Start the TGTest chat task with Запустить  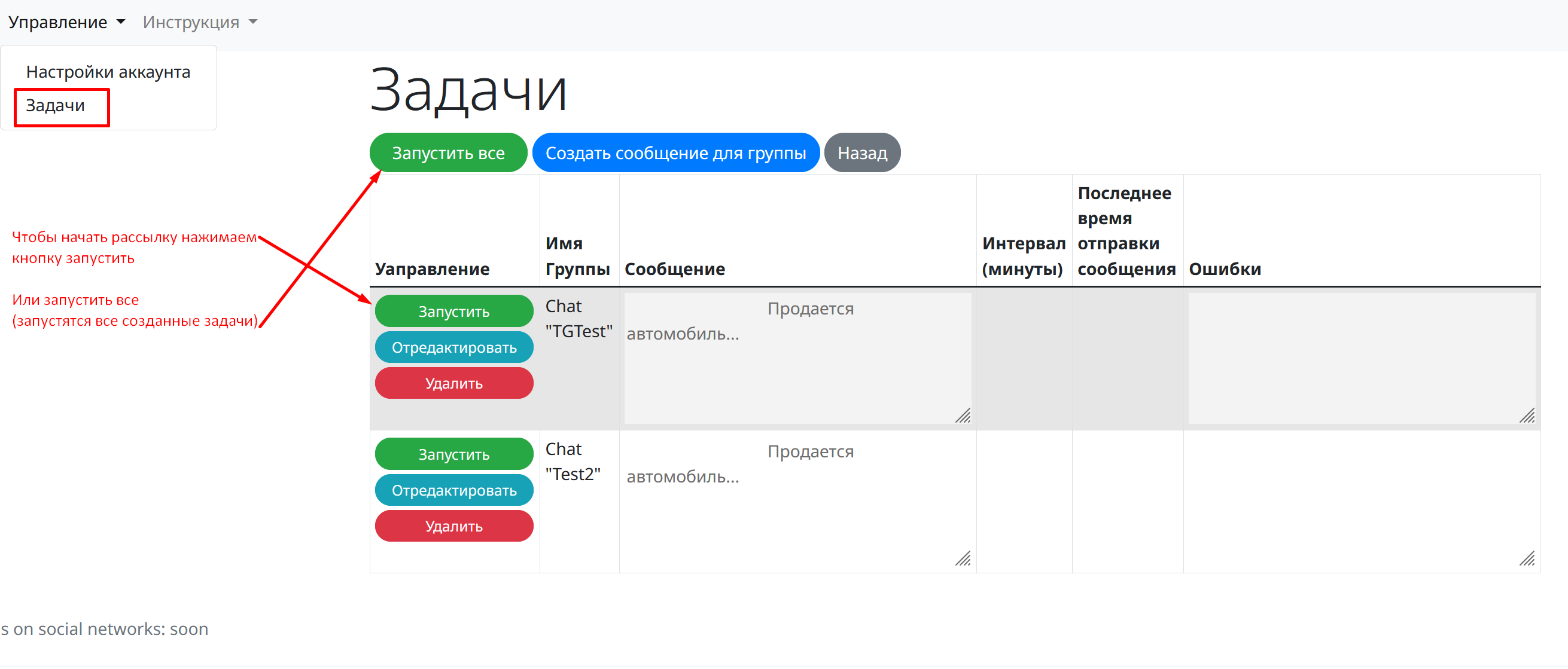coord(453,311)
